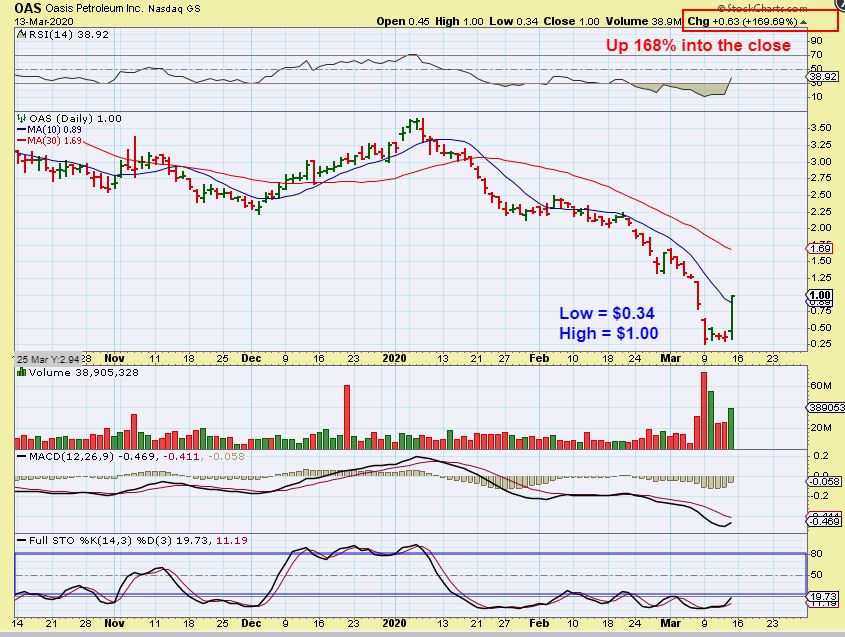Image resolution: width=845 pixels, height=637 pixels.
Task: Click the black MACD legend line marker
Action: 22,456
